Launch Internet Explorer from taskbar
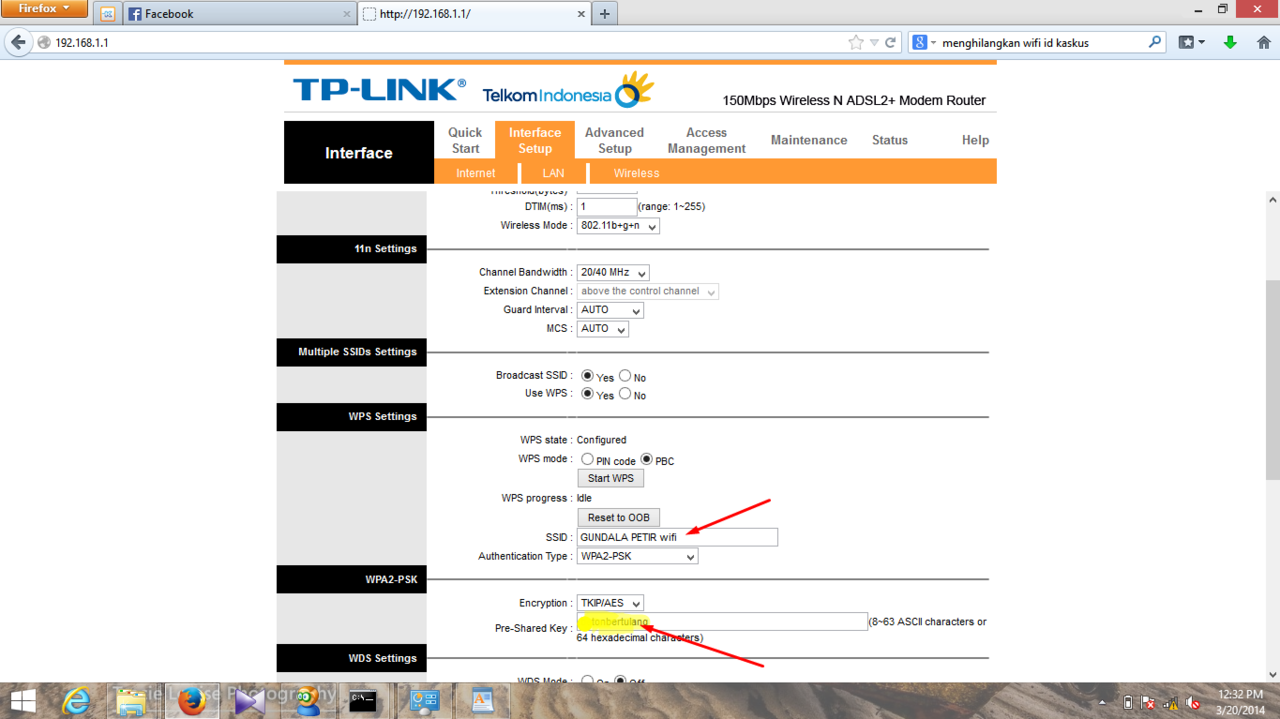This screenshot has width=1280, height=719. pyautogui.click(x=76, y=701)
